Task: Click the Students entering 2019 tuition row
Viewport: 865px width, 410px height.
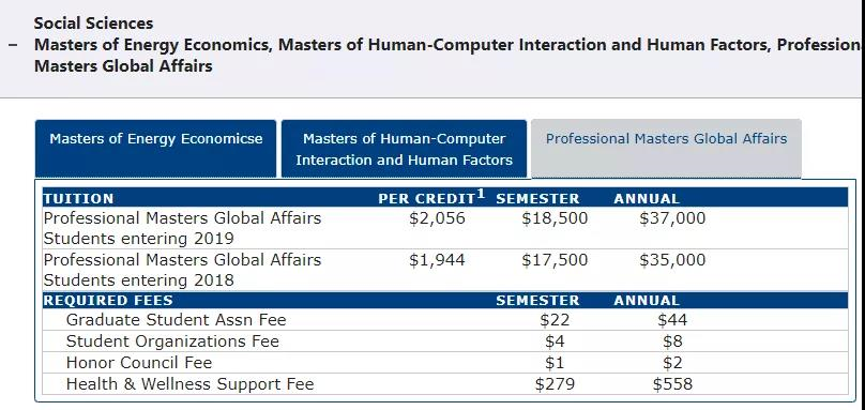Action: pos(445,228)
